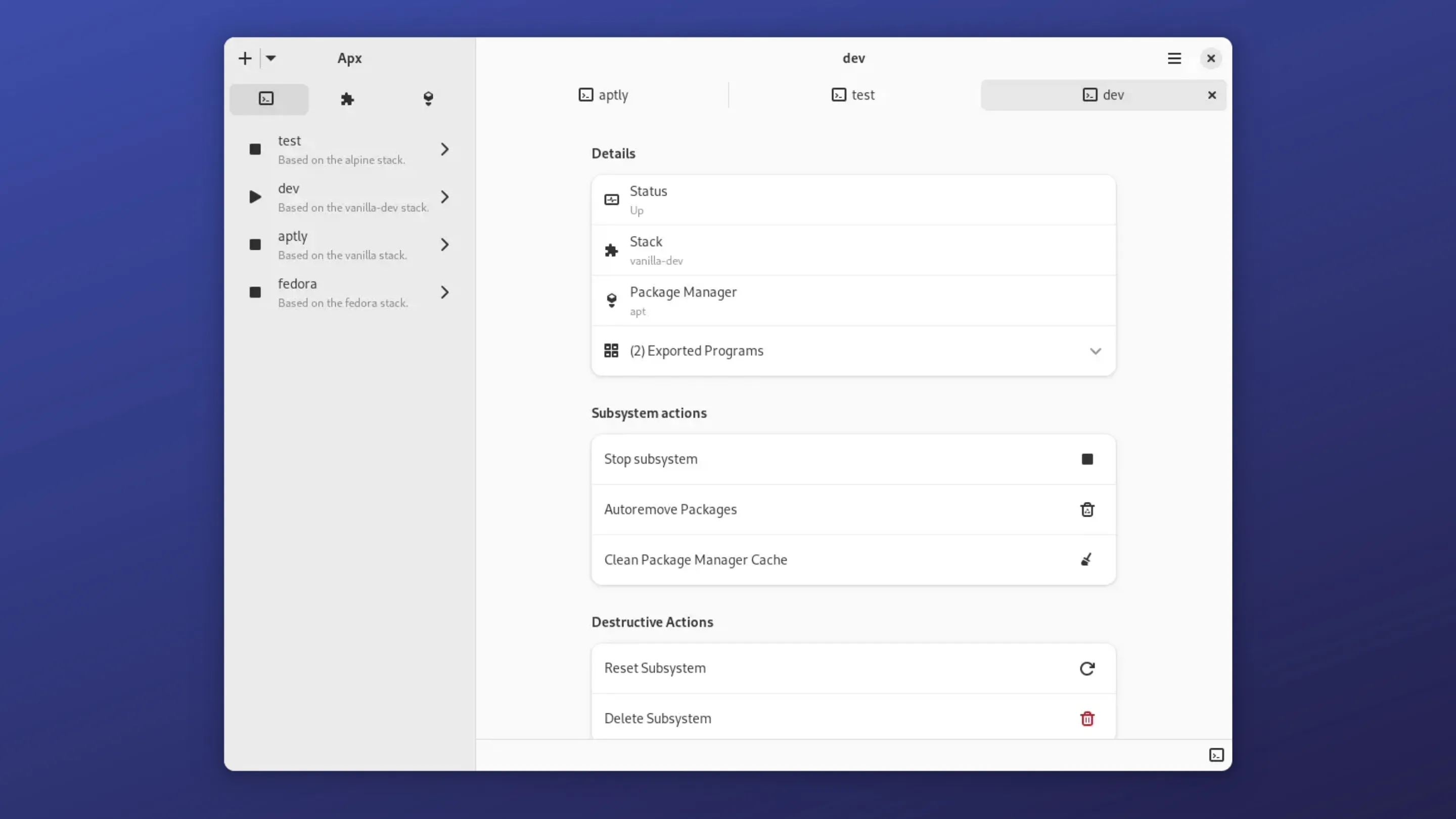
Task: Close the dev console tab
Action: click(1211, 95)
